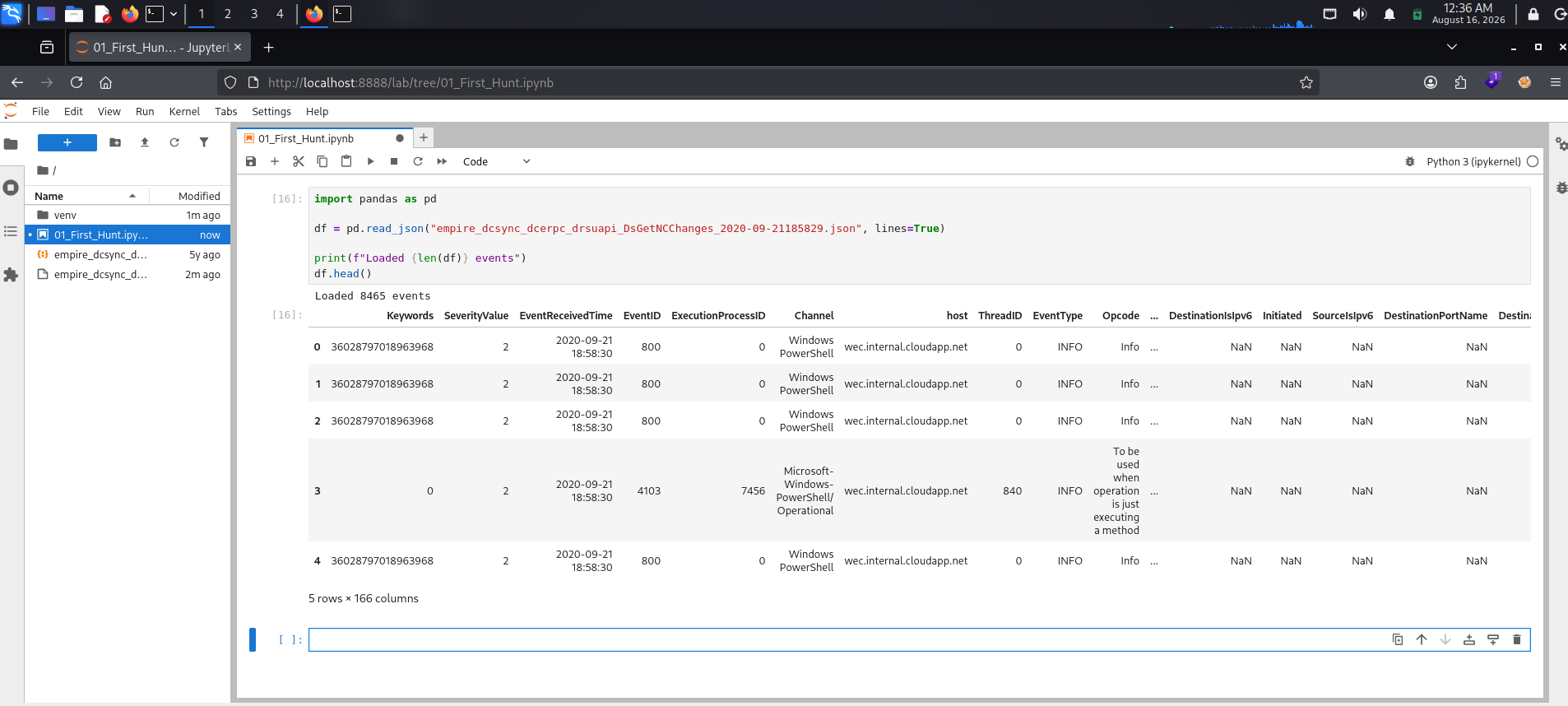Screen dimensions: 1568x706
Task: Interrupt the kernel with stop button
Action: click(394, 161)
